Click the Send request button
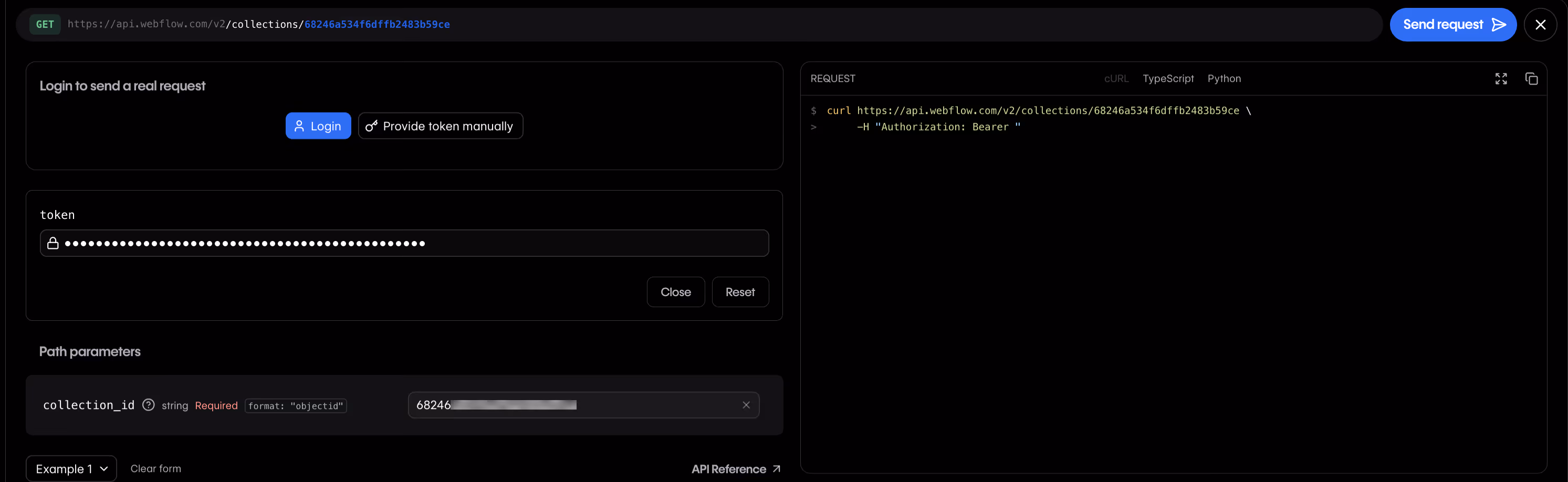This screenshot has width=1568, height=482. 1452,24
